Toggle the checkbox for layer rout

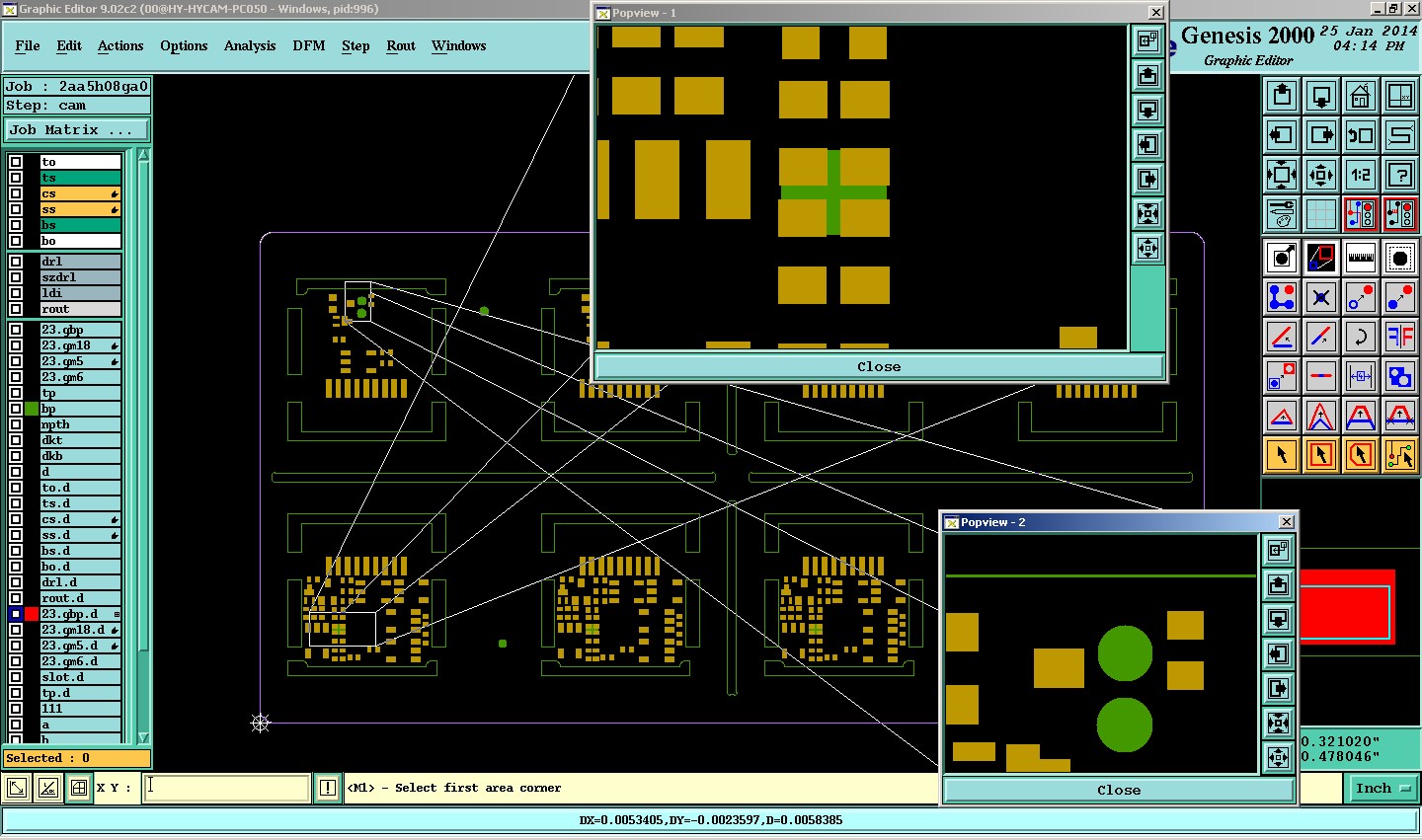[16, 309]
